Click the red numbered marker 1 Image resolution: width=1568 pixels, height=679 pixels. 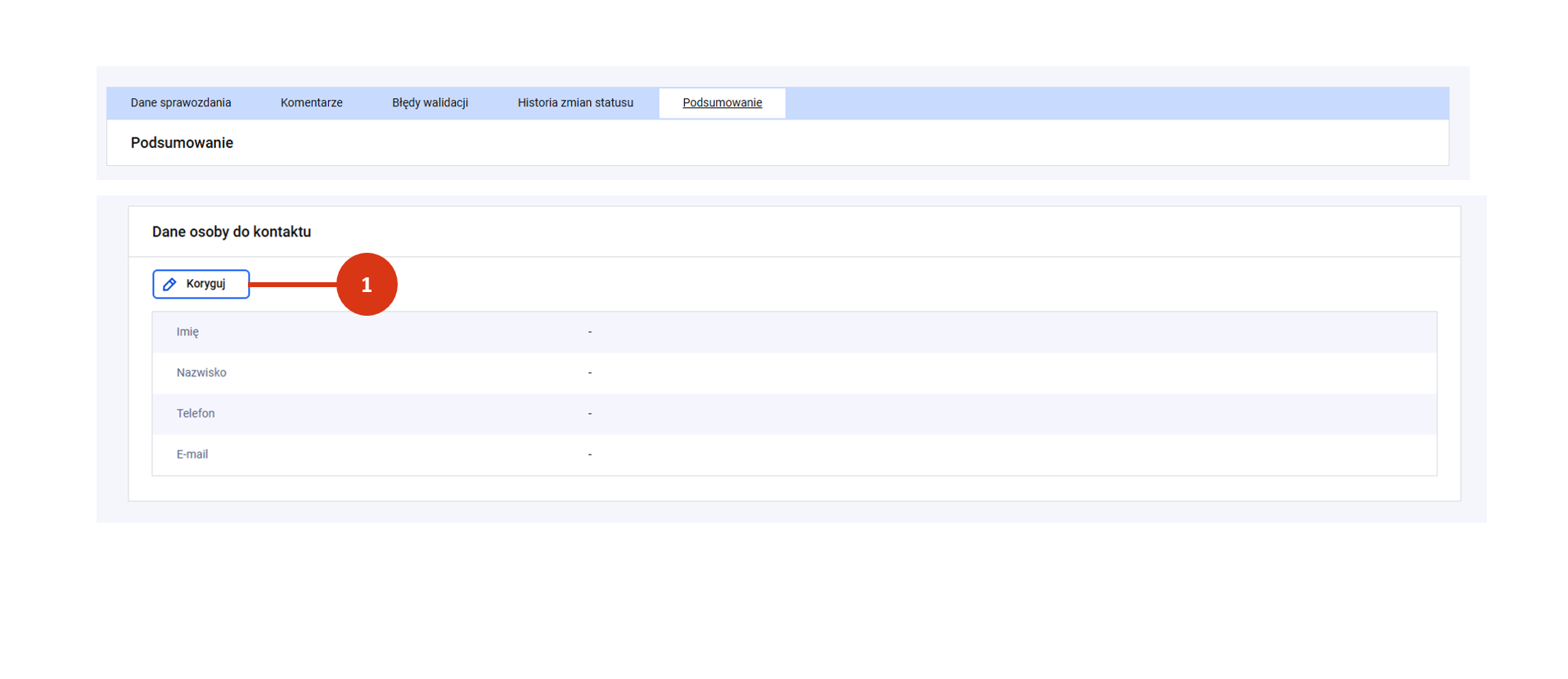(x=367, y=284)
